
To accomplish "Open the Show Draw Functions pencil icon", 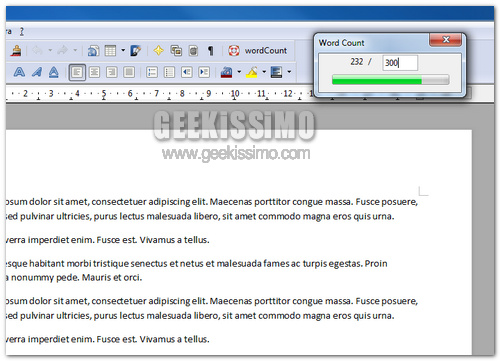I will pyautogui.click(x=136, y=51).
